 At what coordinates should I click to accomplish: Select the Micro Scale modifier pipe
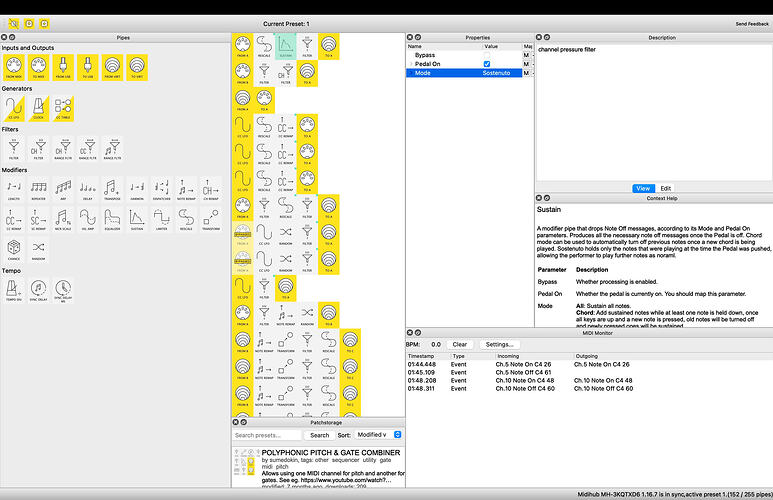click(x=63, y=219)
